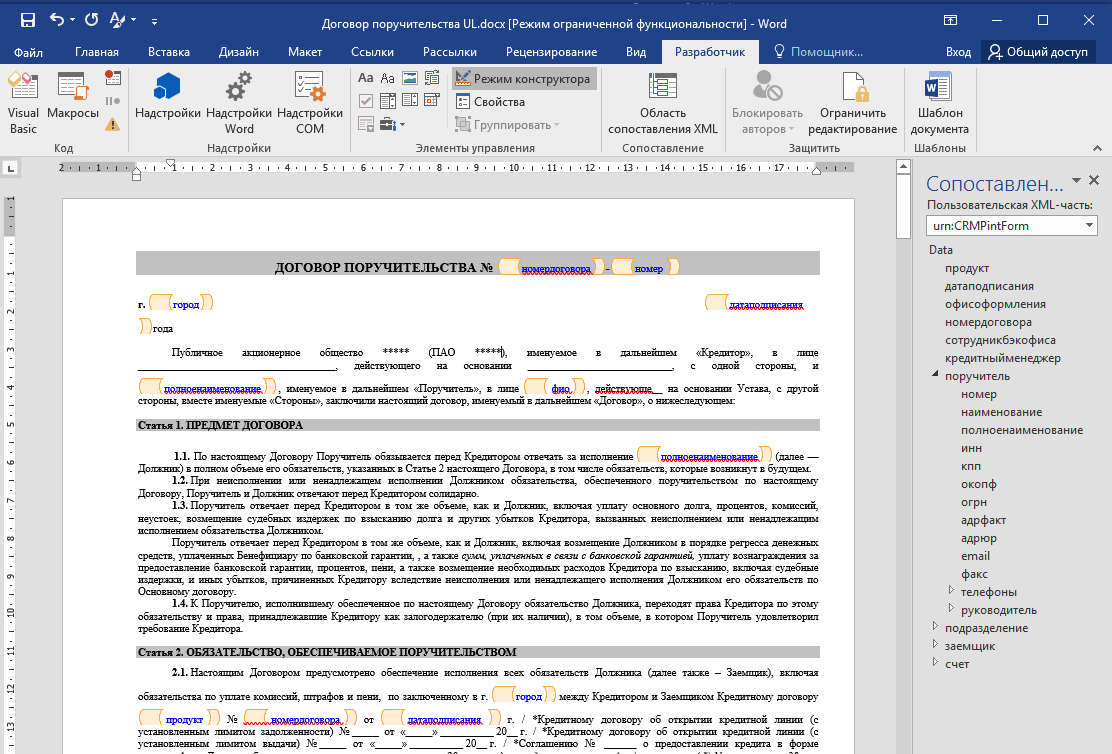Open the Группировать dropdown
Image resolution: width=1112 pixels, height=754 pixels.
tap(507, 125)
